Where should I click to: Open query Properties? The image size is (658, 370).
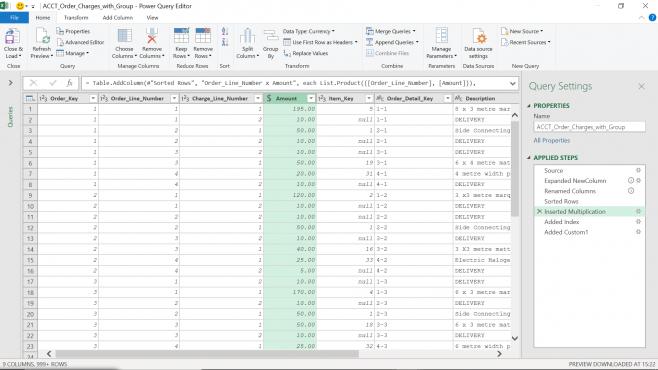[73, 31]
